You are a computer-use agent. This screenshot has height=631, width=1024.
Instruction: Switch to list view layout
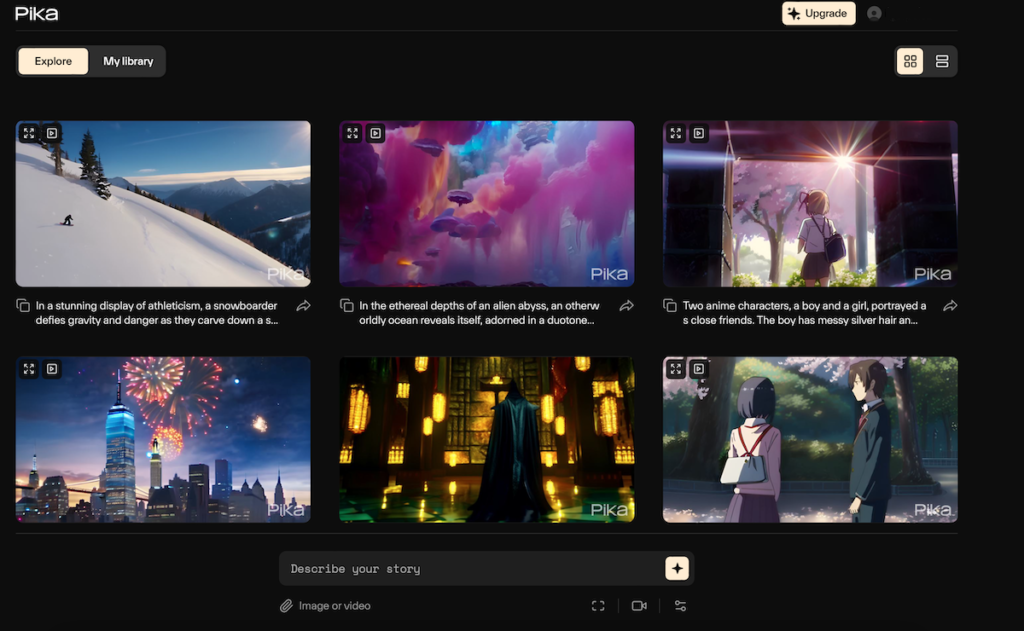942,62
